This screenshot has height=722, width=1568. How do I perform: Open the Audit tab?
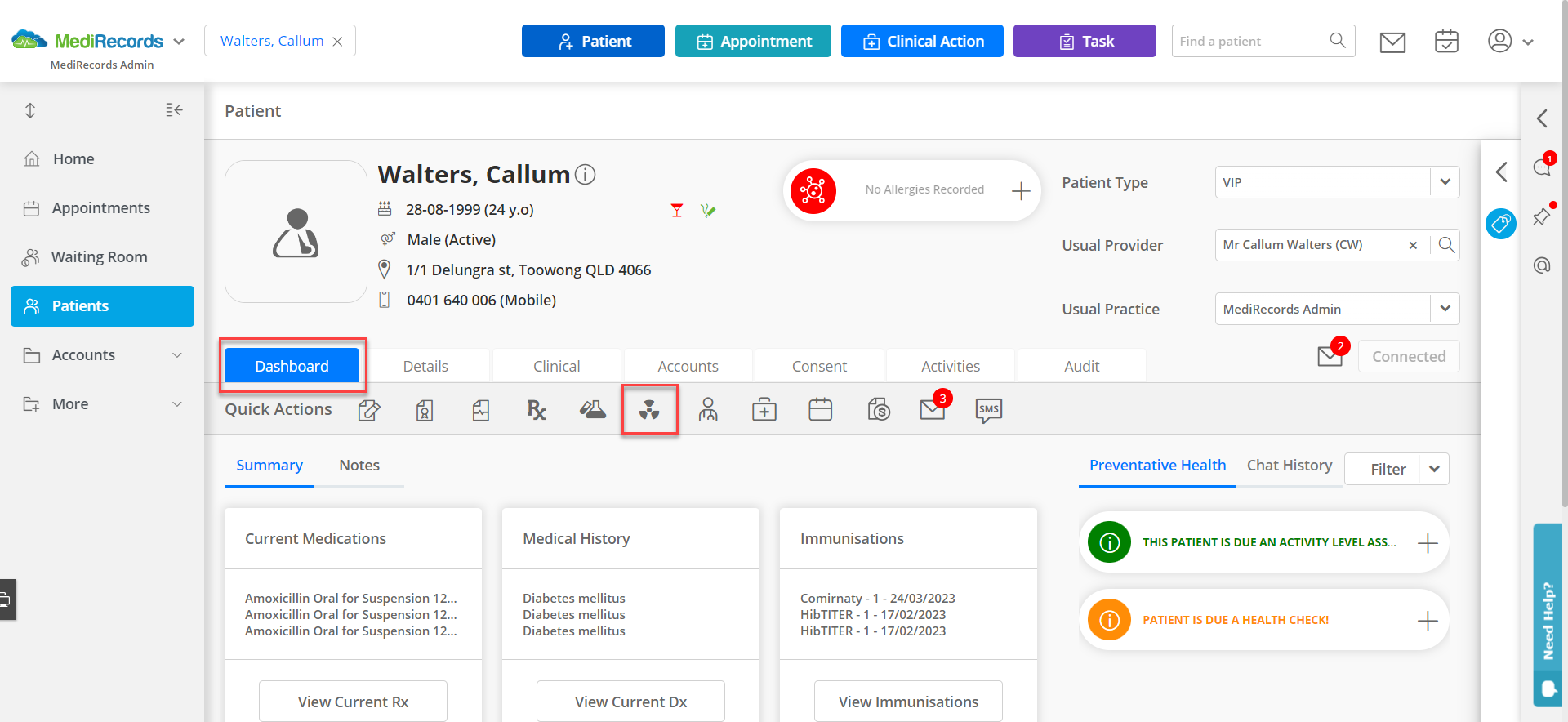tap(1082, 366)
